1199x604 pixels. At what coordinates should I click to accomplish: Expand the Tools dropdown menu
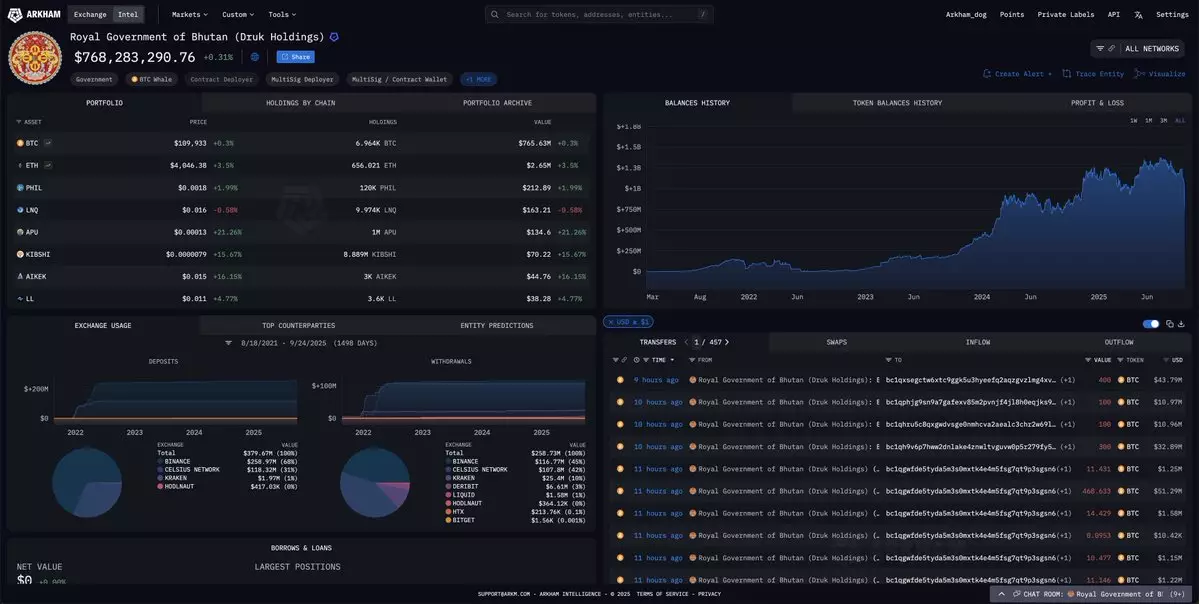click(x=282, y=15)
